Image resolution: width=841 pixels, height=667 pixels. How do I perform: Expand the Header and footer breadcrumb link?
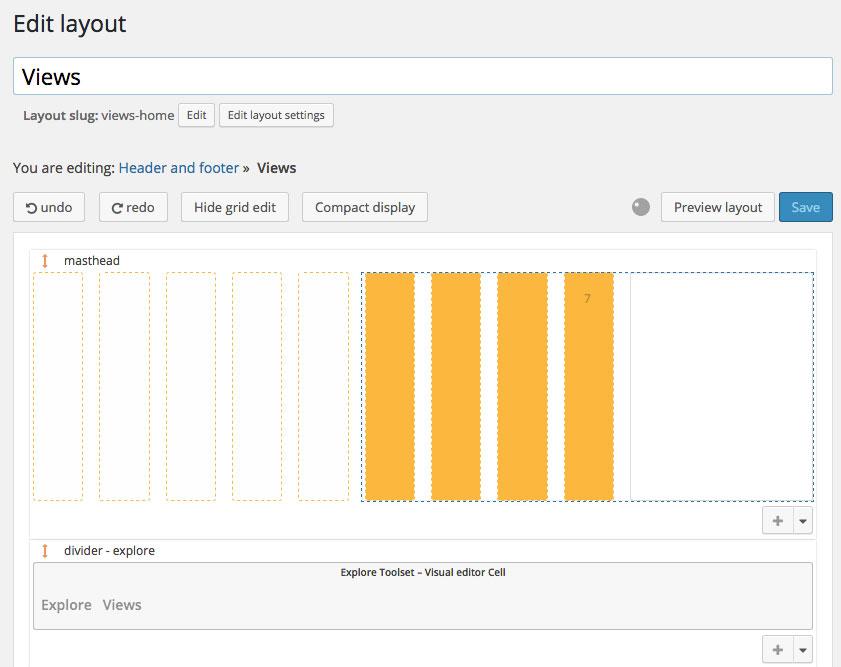[178, 168]
